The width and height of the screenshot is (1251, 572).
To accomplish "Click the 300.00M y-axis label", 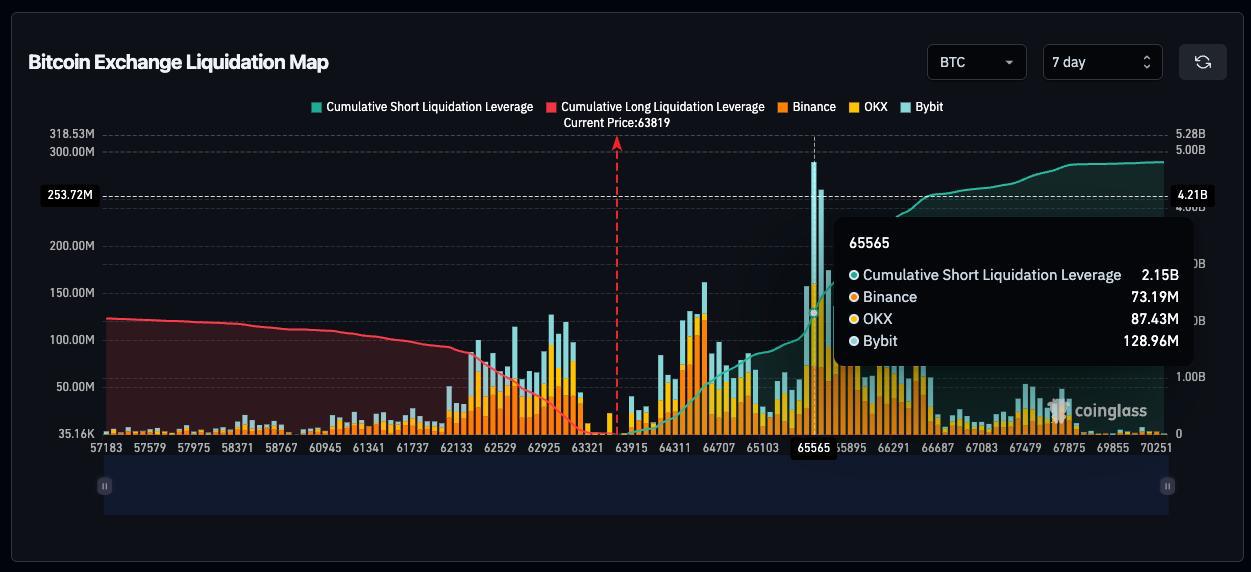I will (x=72, y=152).
